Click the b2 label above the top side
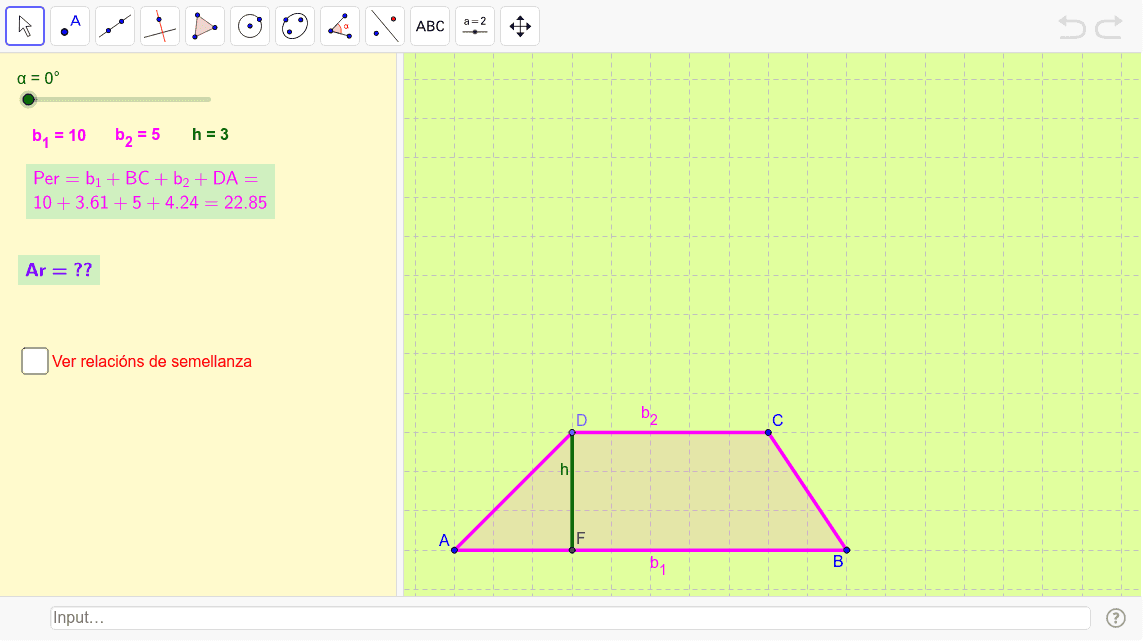Image resolution: width=1143 pixels, height=641 pixels. [649, 415]
